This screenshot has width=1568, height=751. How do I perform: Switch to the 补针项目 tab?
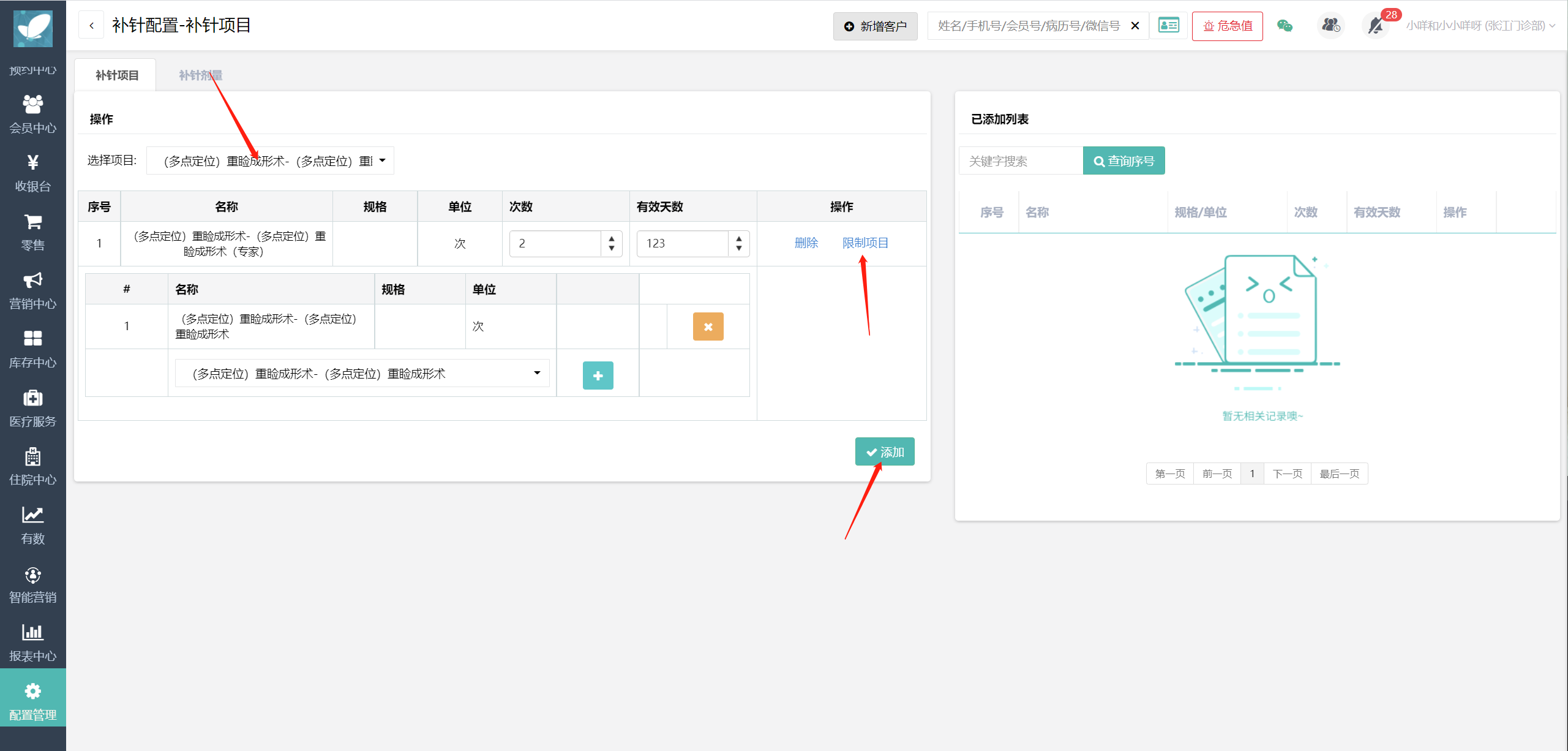pos(117,75)
